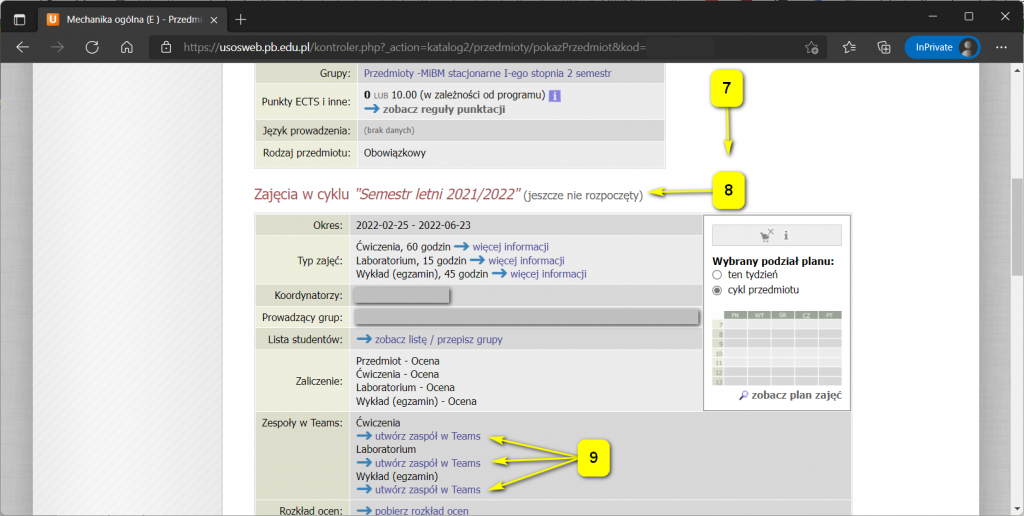Click 'zobacz plan zajęć' link
The height and width of the screenshot is (516, 1024).
pos(796,395)
